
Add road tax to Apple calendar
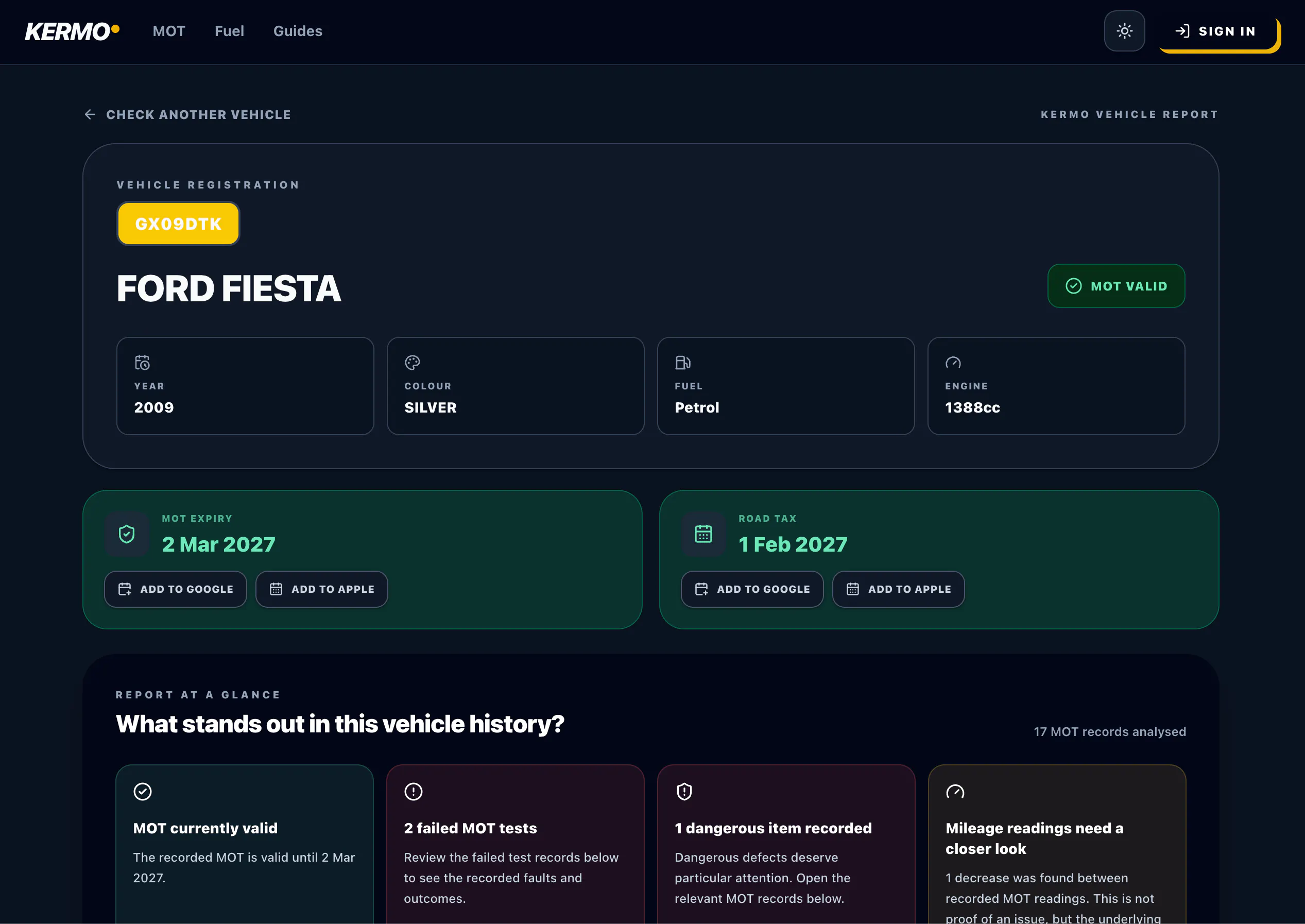coord(899,589)
